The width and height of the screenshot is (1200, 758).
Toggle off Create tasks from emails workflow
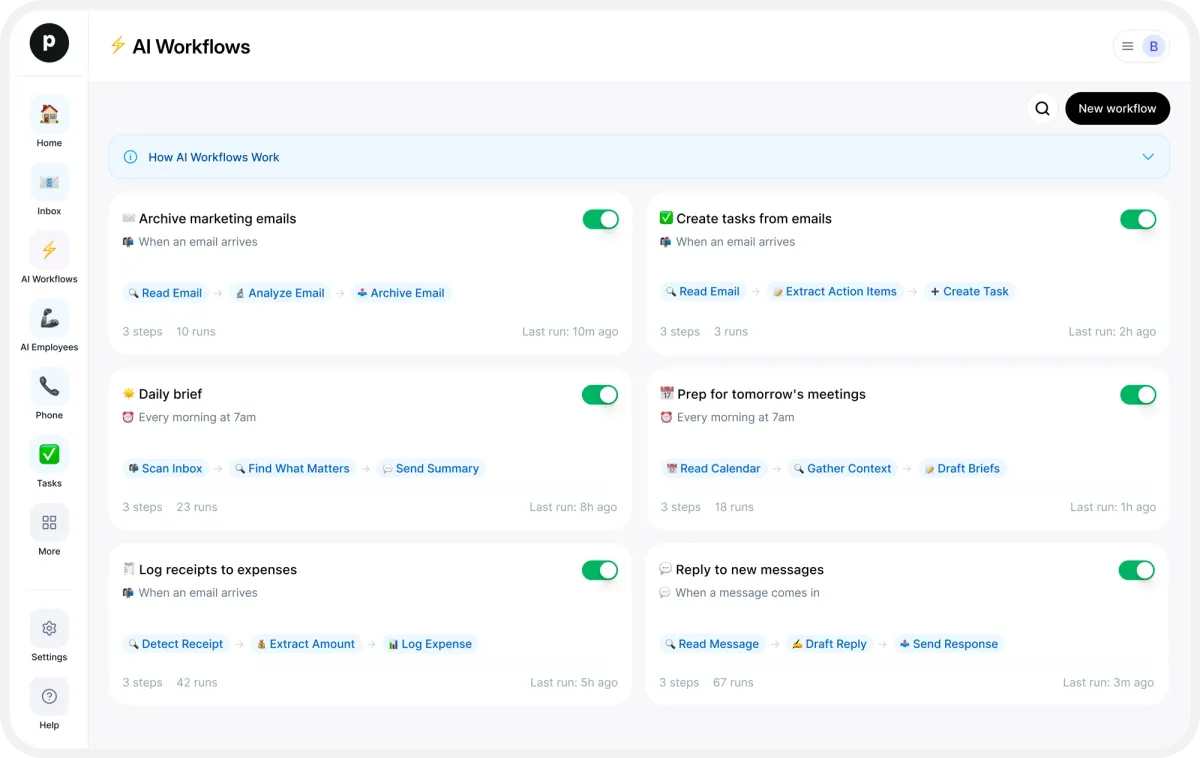click(1138, 219)
